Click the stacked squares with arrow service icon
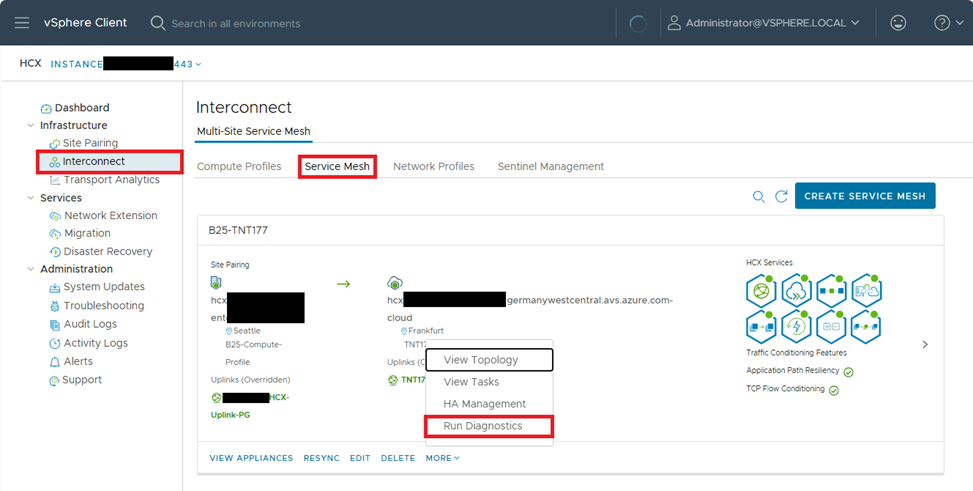Screen dimensions: 973x491 (762, 327)
